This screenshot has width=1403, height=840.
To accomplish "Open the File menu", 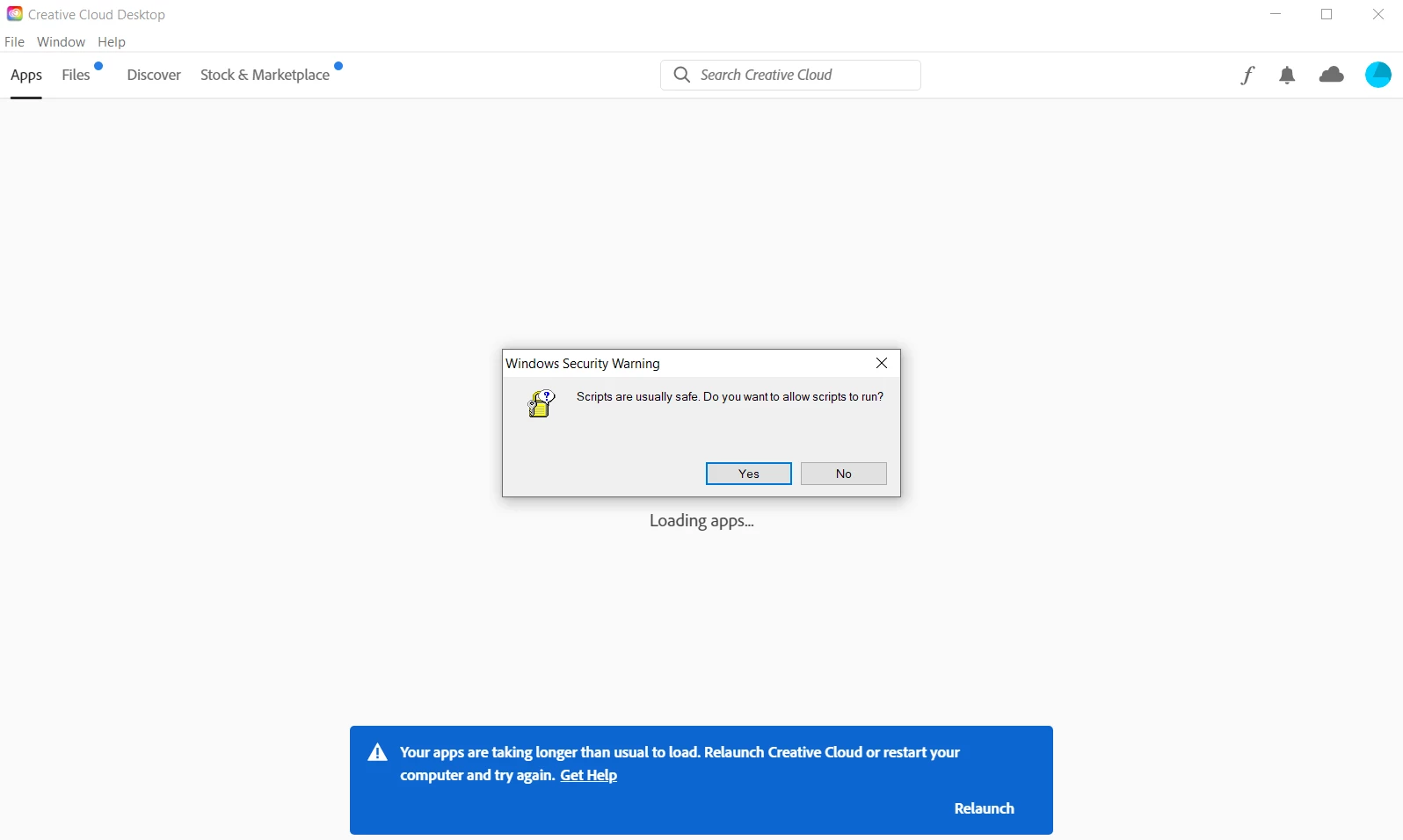I will pos(15,42).
